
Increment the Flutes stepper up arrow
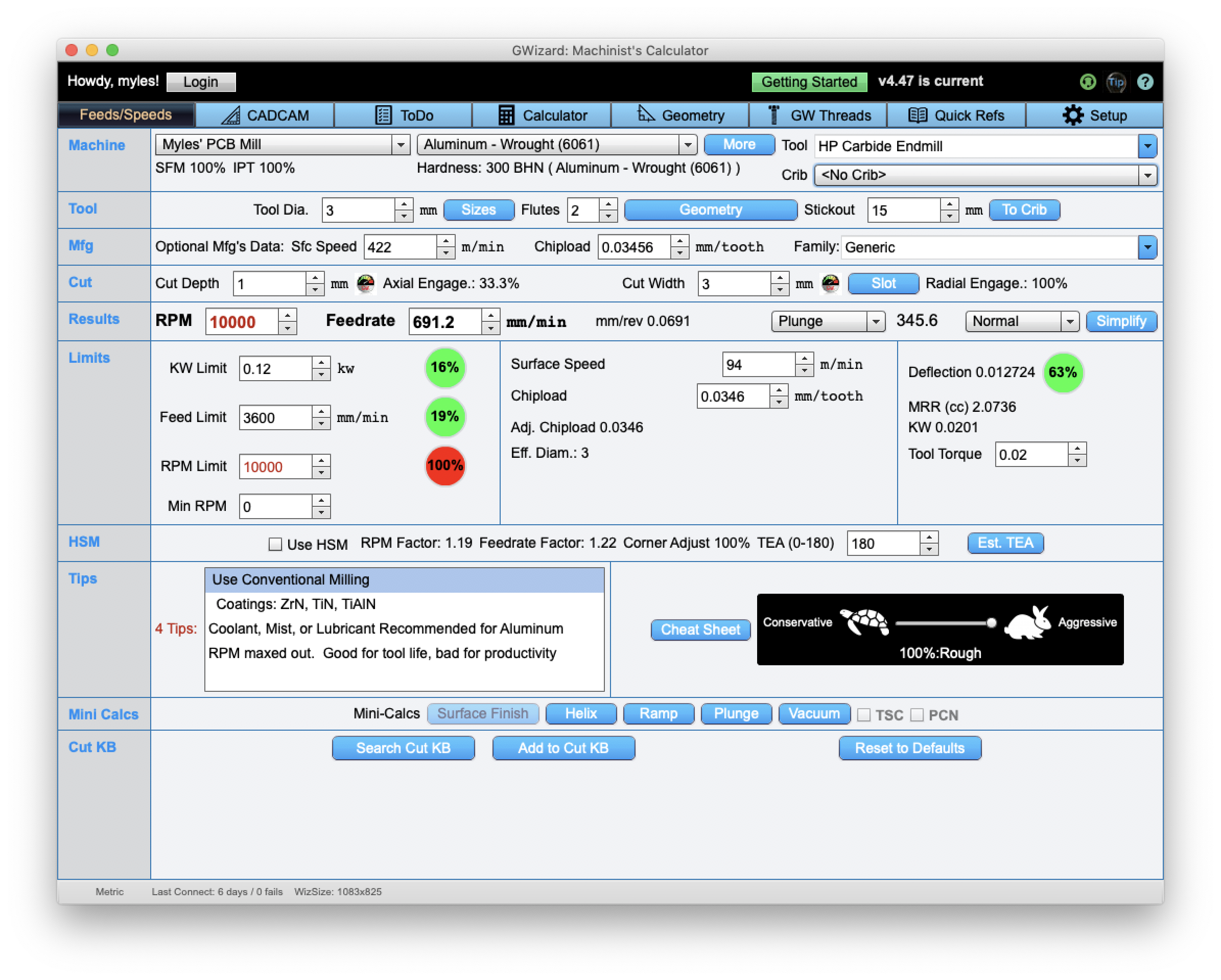point(608,204)
